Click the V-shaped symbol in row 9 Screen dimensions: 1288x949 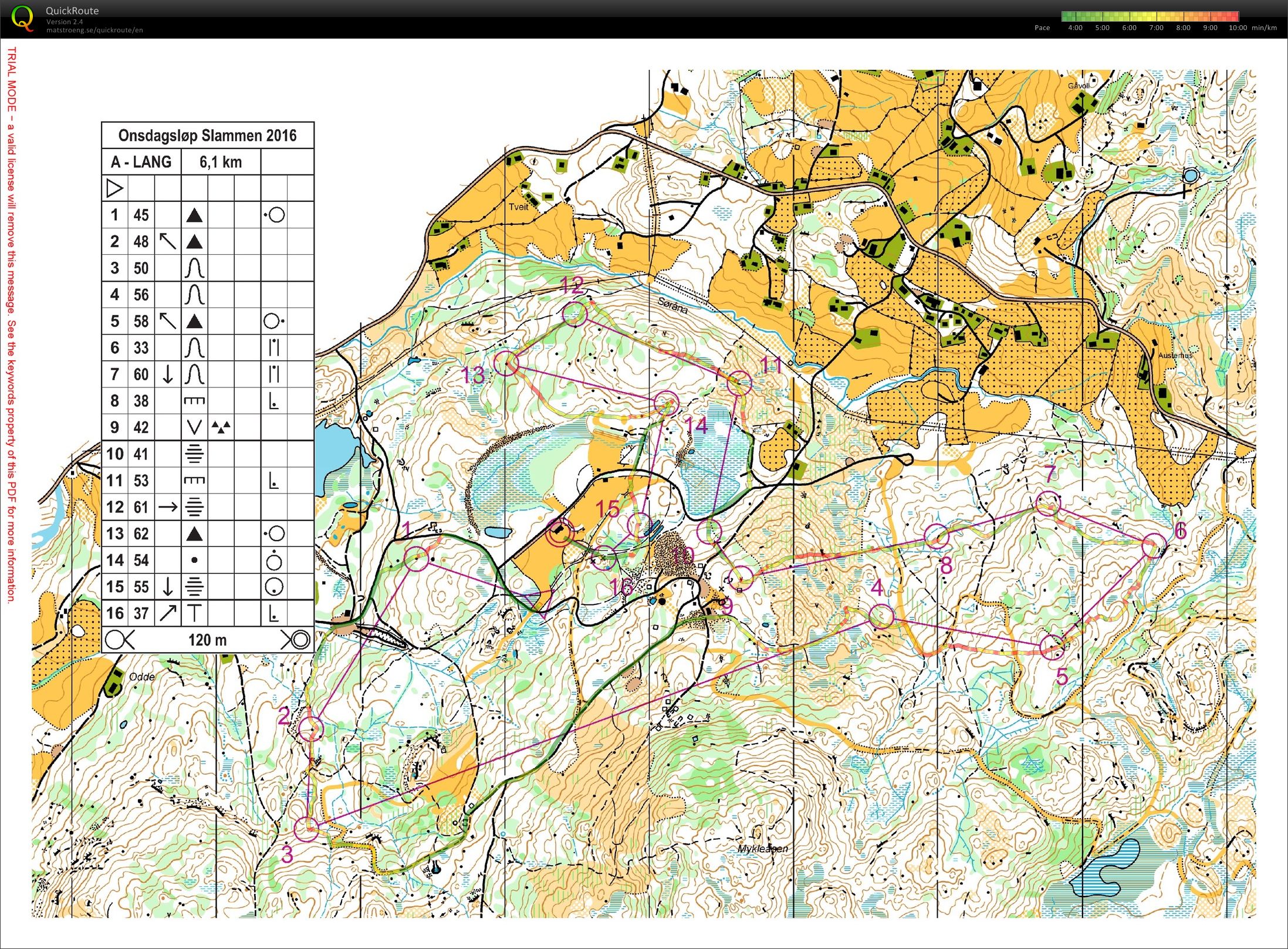coord(194,427)
